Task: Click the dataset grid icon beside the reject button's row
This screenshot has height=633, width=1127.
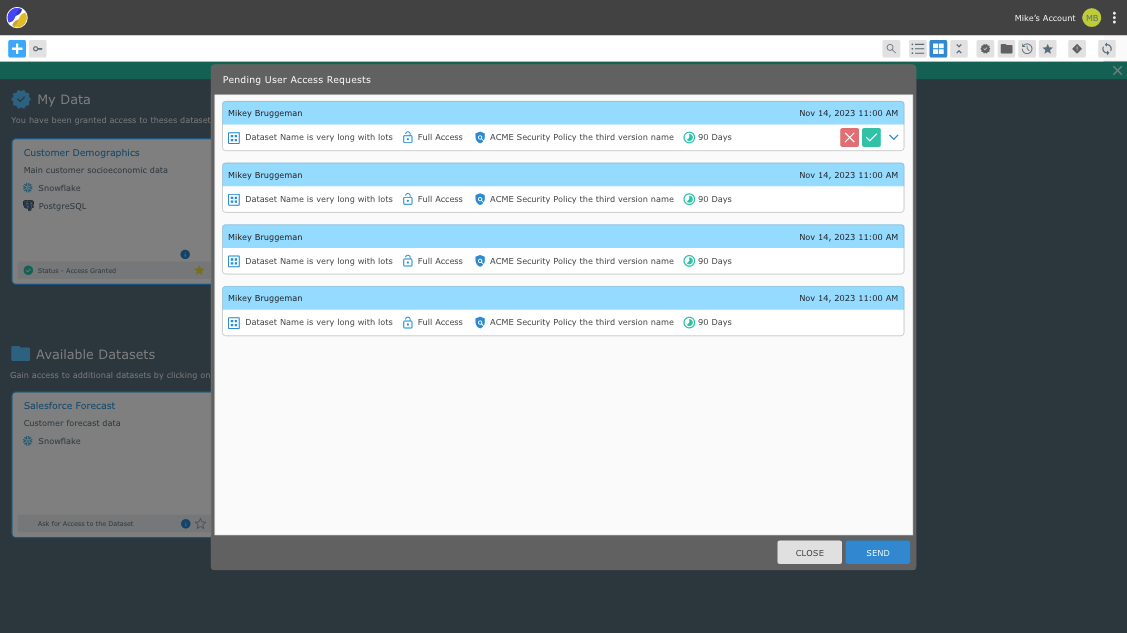Action: pyautogui.click(x=234, y=138)
